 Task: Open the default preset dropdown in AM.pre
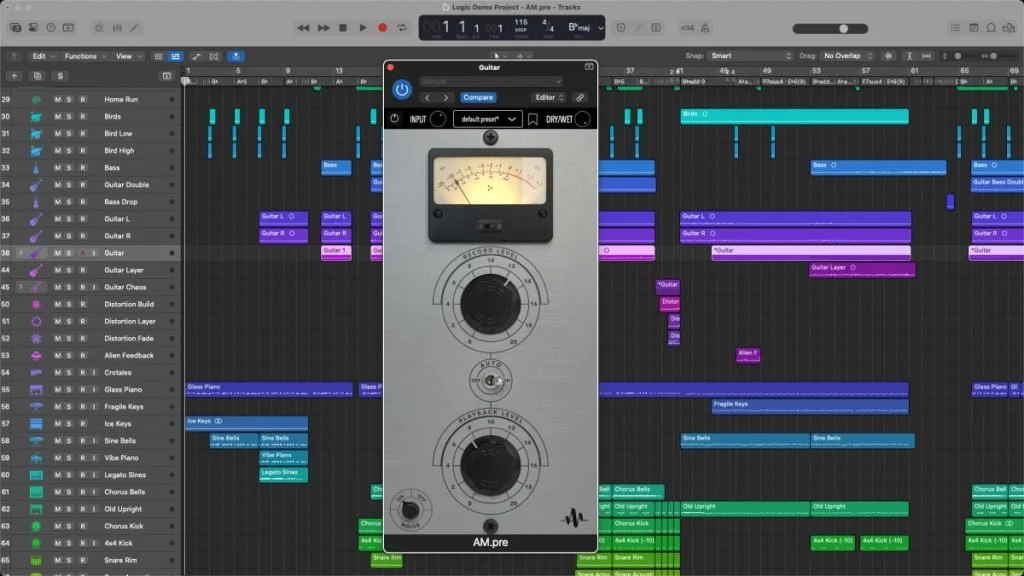487,120
